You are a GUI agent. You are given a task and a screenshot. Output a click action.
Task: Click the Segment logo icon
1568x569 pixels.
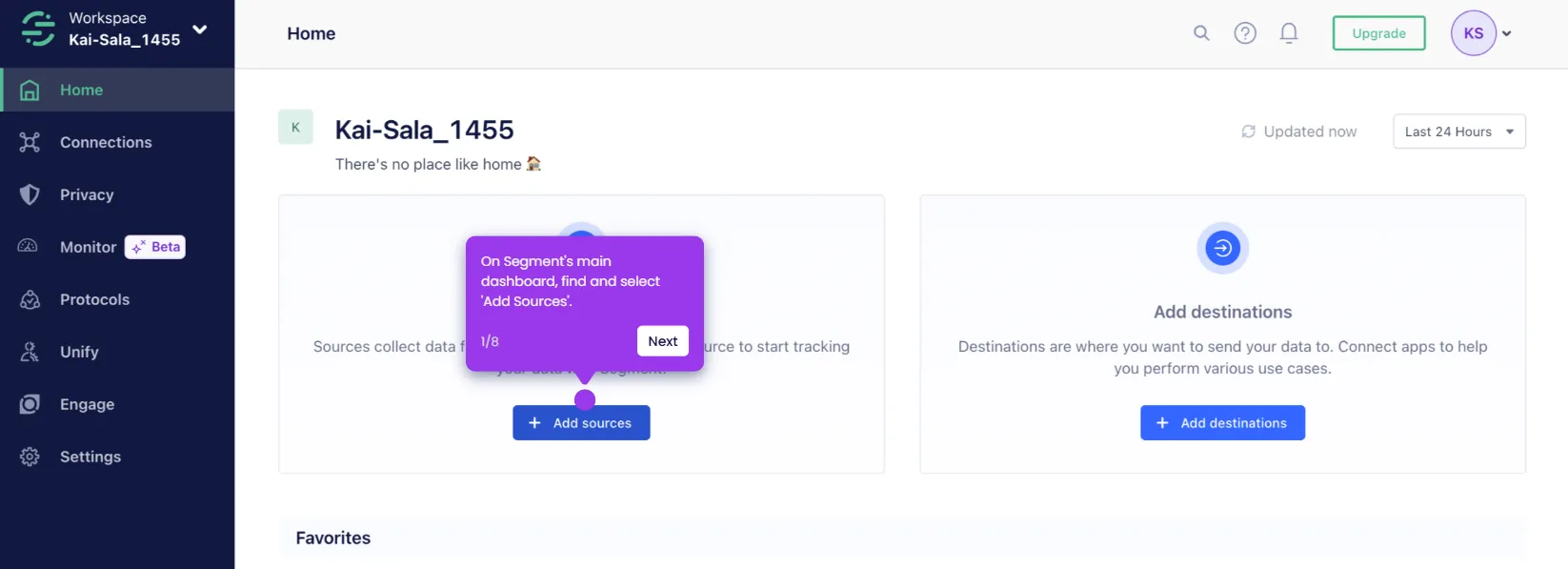(38, 29)
